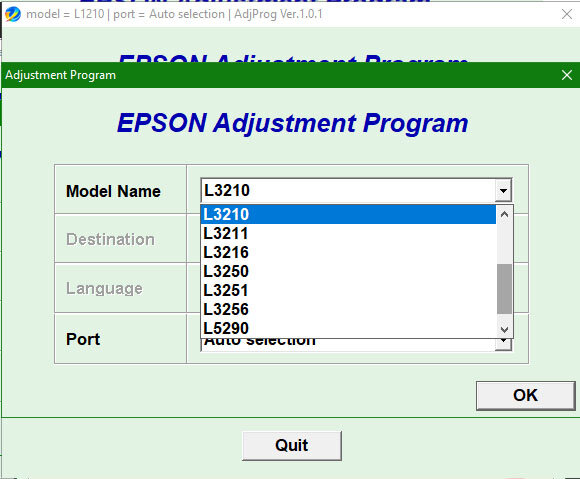Click the Quit button
The width and height of the screenshot is (580, 479).
pos(291,445)
